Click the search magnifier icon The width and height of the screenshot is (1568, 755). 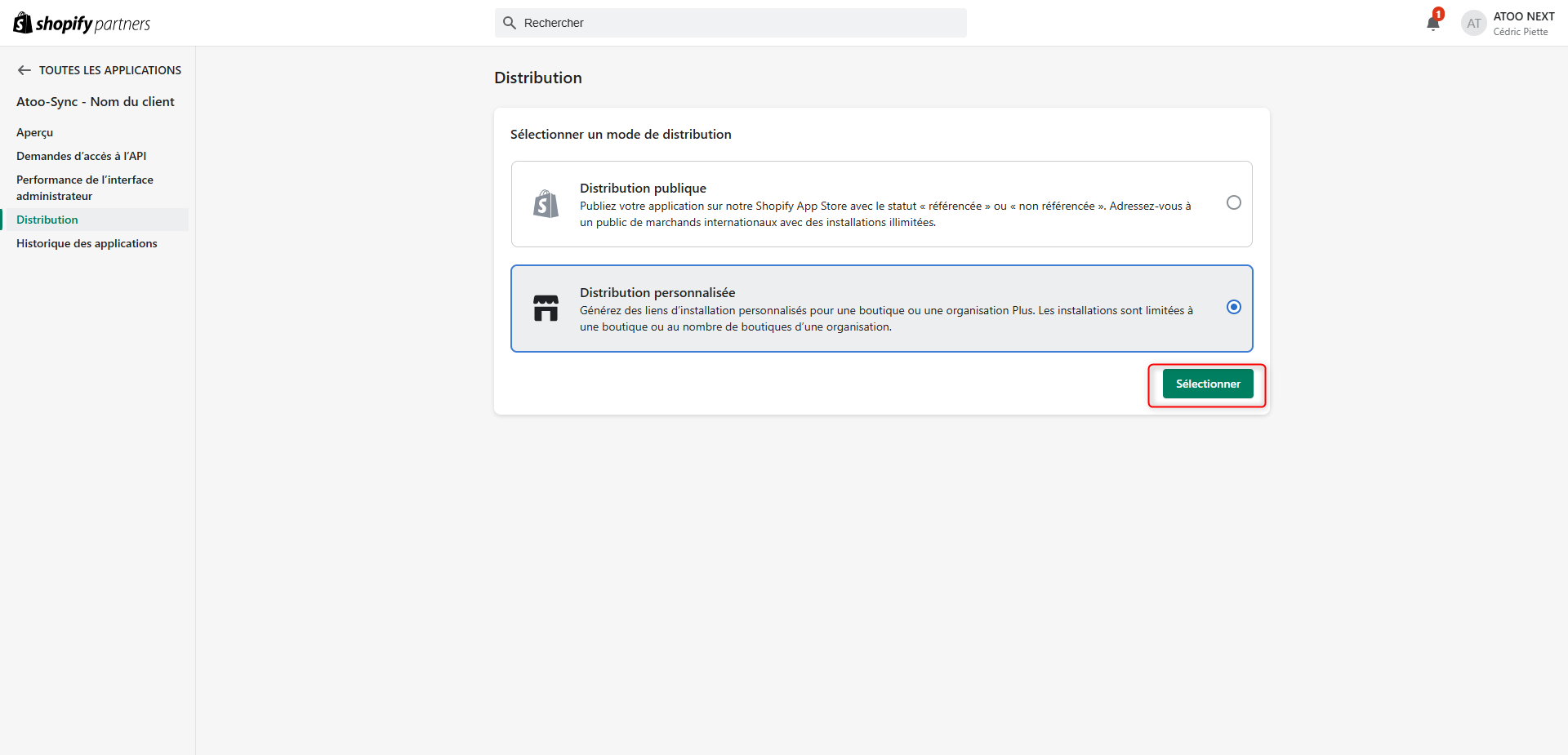(510, 23)
